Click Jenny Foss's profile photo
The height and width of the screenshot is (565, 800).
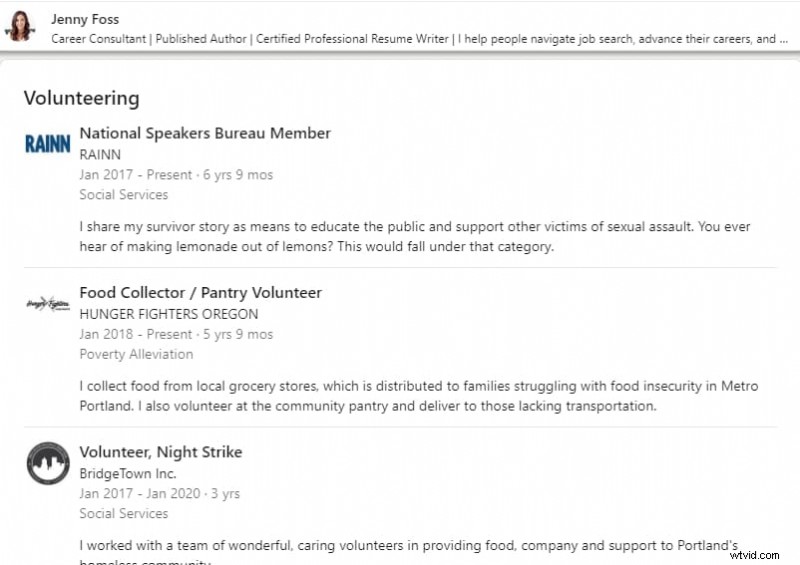click(x=20, y=27)
